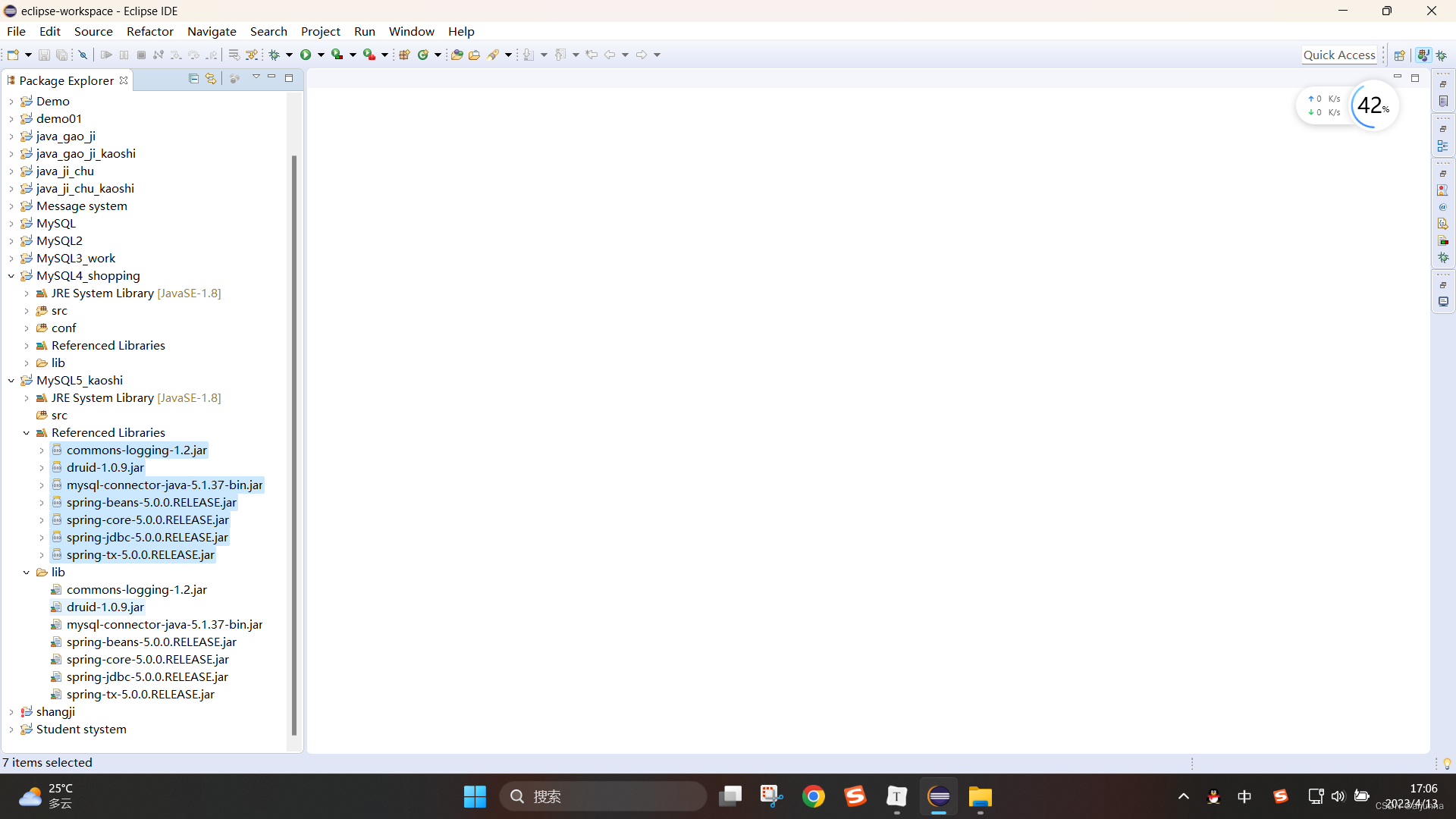Click the Coverage launch icon
The width and height of the screenshot is (1456, 819).
coord(337,55)
